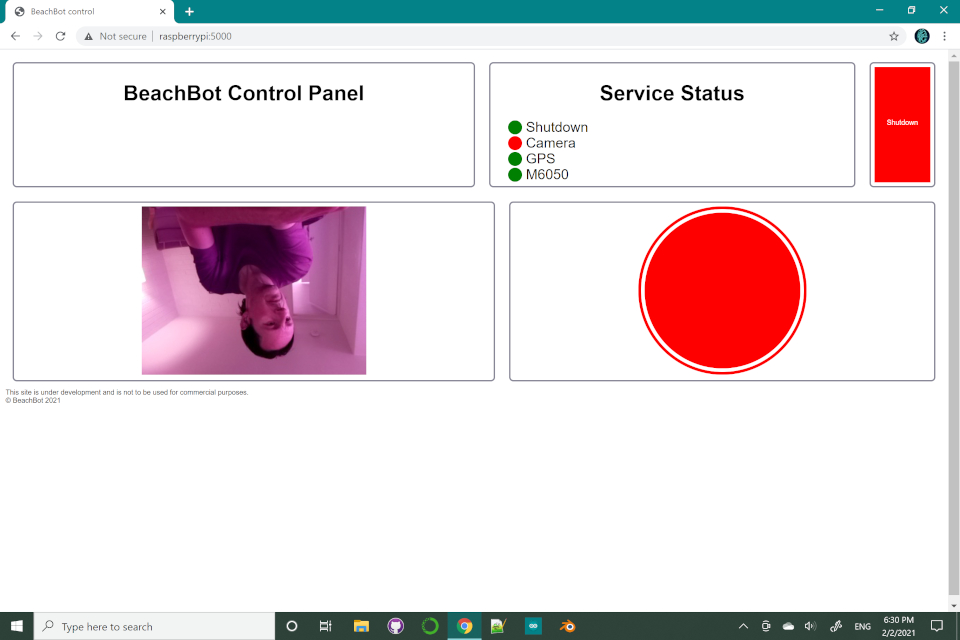Click the green M6050 status indicator

pyautogui.click(x=515, y=175)
